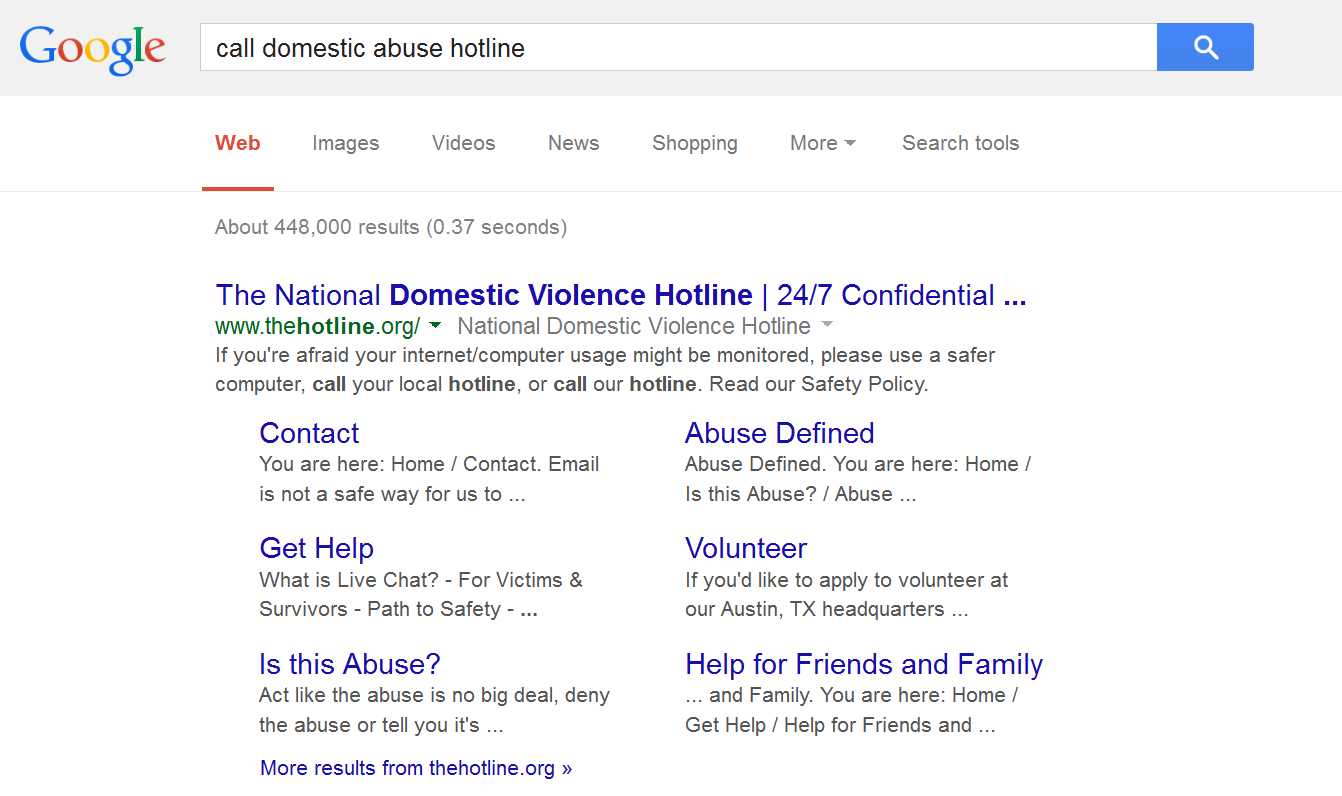Expand the gray arrow after National Domestic Violence Hotline
1342x796 pixels.
coord(826,325)
